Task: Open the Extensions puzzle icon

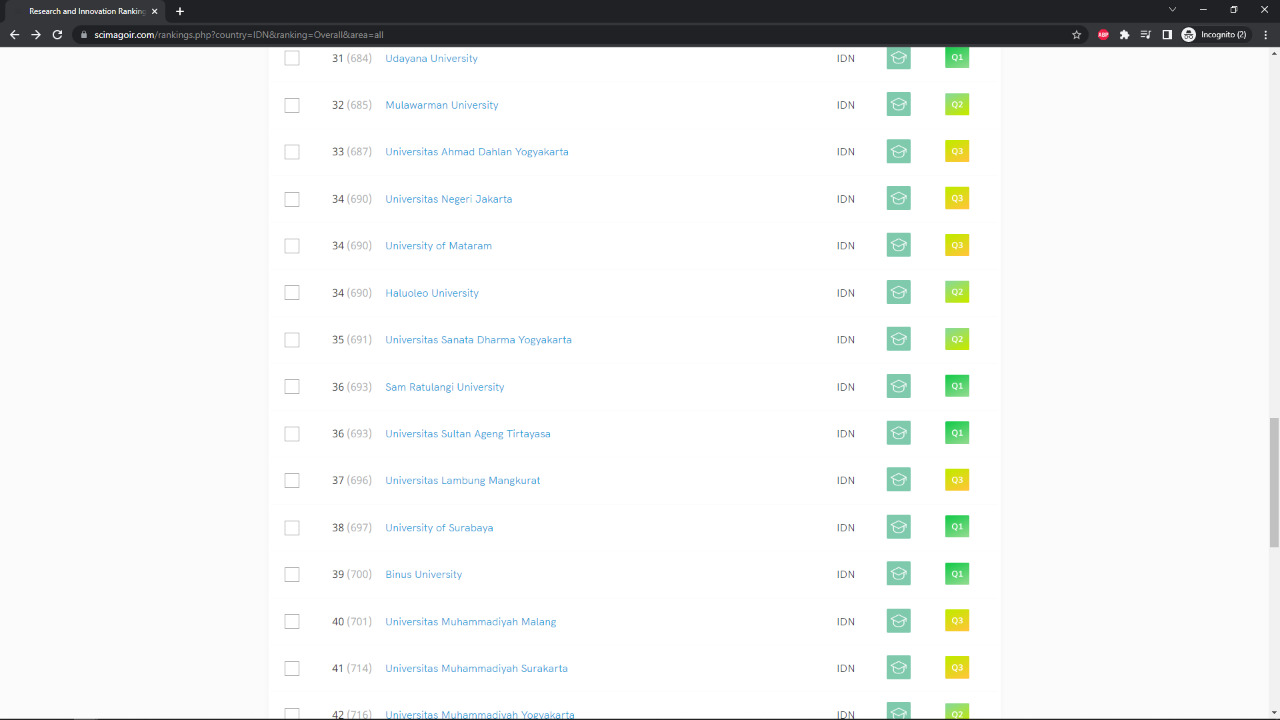Action: [x=1124, y=34]
